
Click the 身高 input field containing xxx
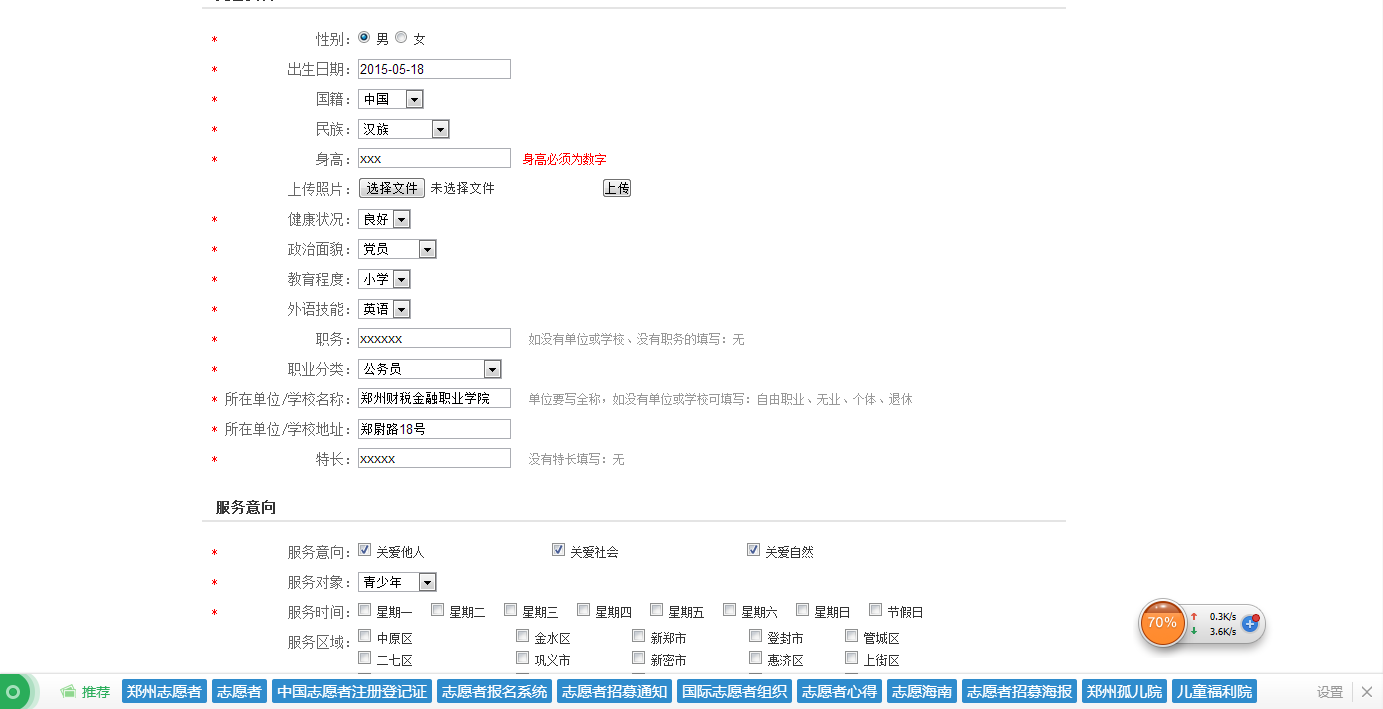[434, 158]
